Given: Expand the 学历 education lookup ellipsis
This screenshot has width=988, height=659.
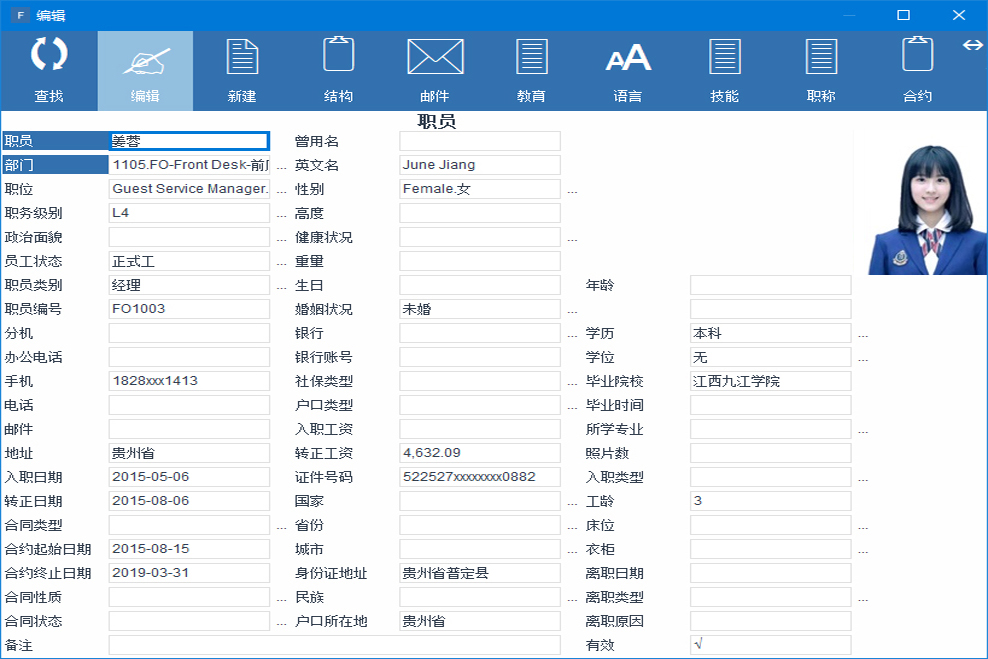Looking at the screenshot, I should 863,334.
